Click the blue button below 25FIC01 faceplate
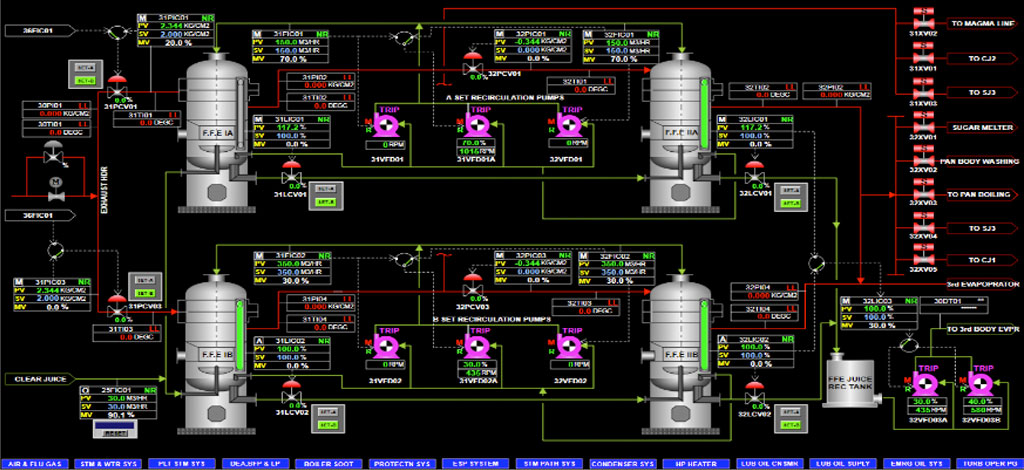The width and height of the screenshot is (1024, 470). pos(117,429)
